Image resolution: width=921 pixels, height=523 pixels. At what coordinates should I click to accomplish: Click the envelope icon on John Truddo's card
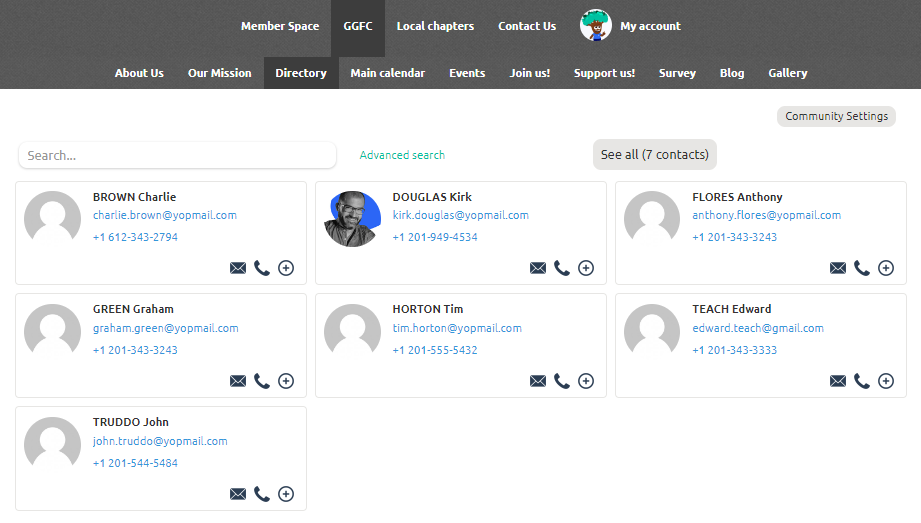click(238, 494)
